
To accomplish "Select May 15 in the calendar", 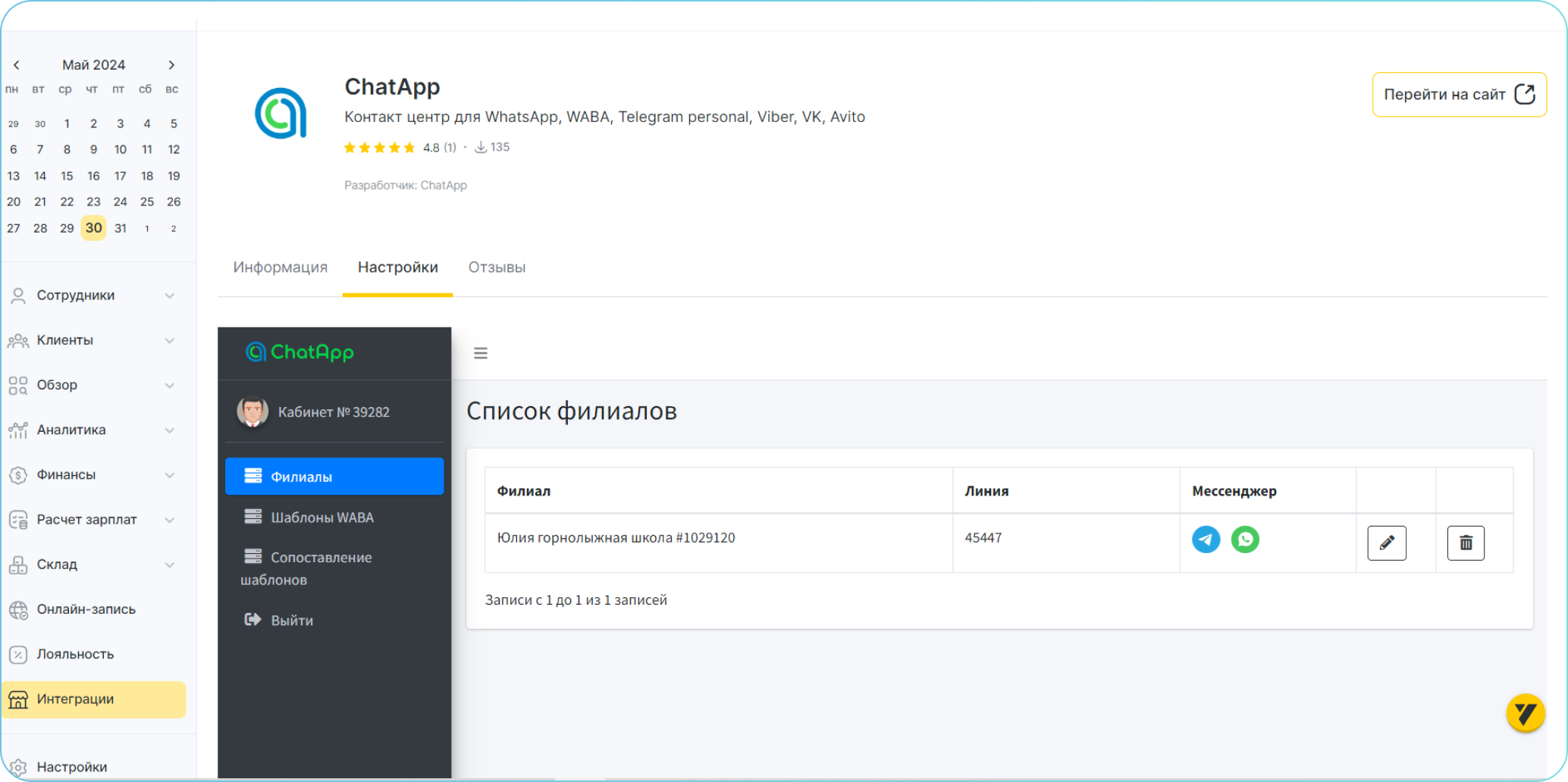I will tap(67, 176).
